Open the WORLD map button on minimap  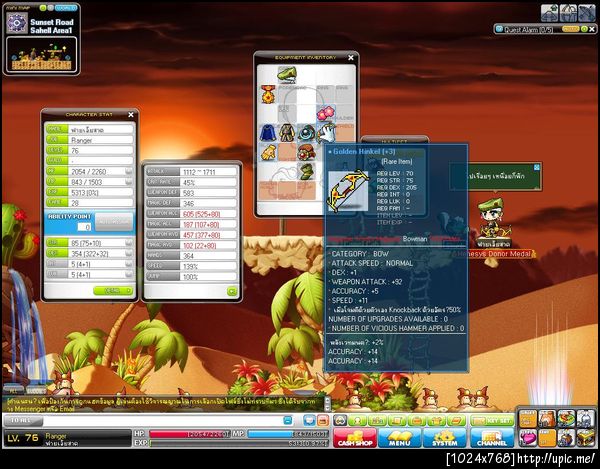tap(65, 8)
